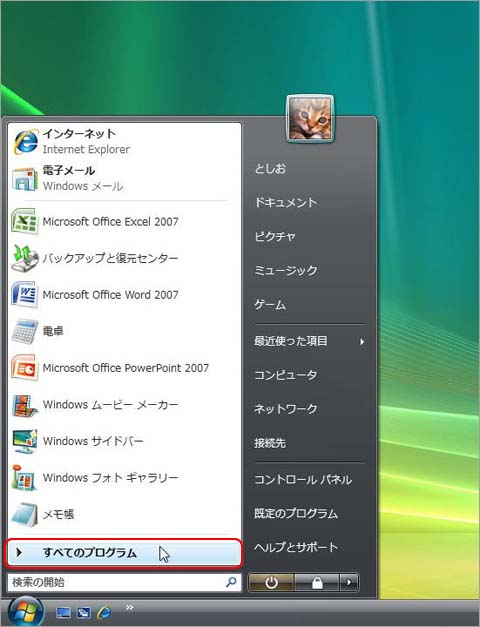Screen dimensions: 480x627
Task: Click Show Desktop quick launch icon
Action: (x=63, y=613)
